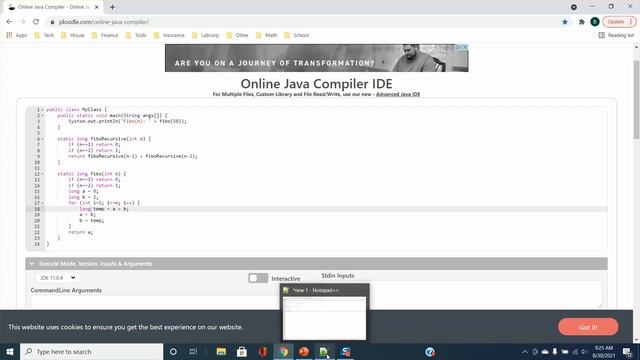Close the banner advertisement
The height and width of the screenshot is (360, 640).
click(x=464, y=47)
